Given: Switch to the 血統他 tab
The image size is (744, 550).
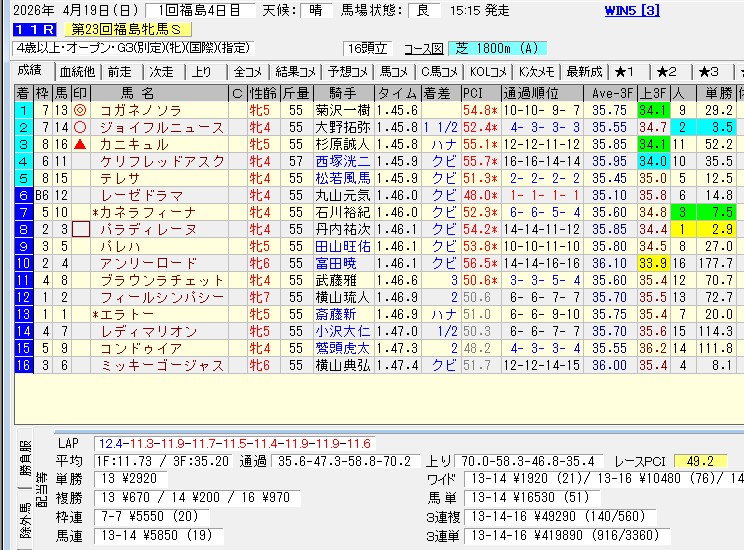Looking at the screenshot, I should pos(77,71).
